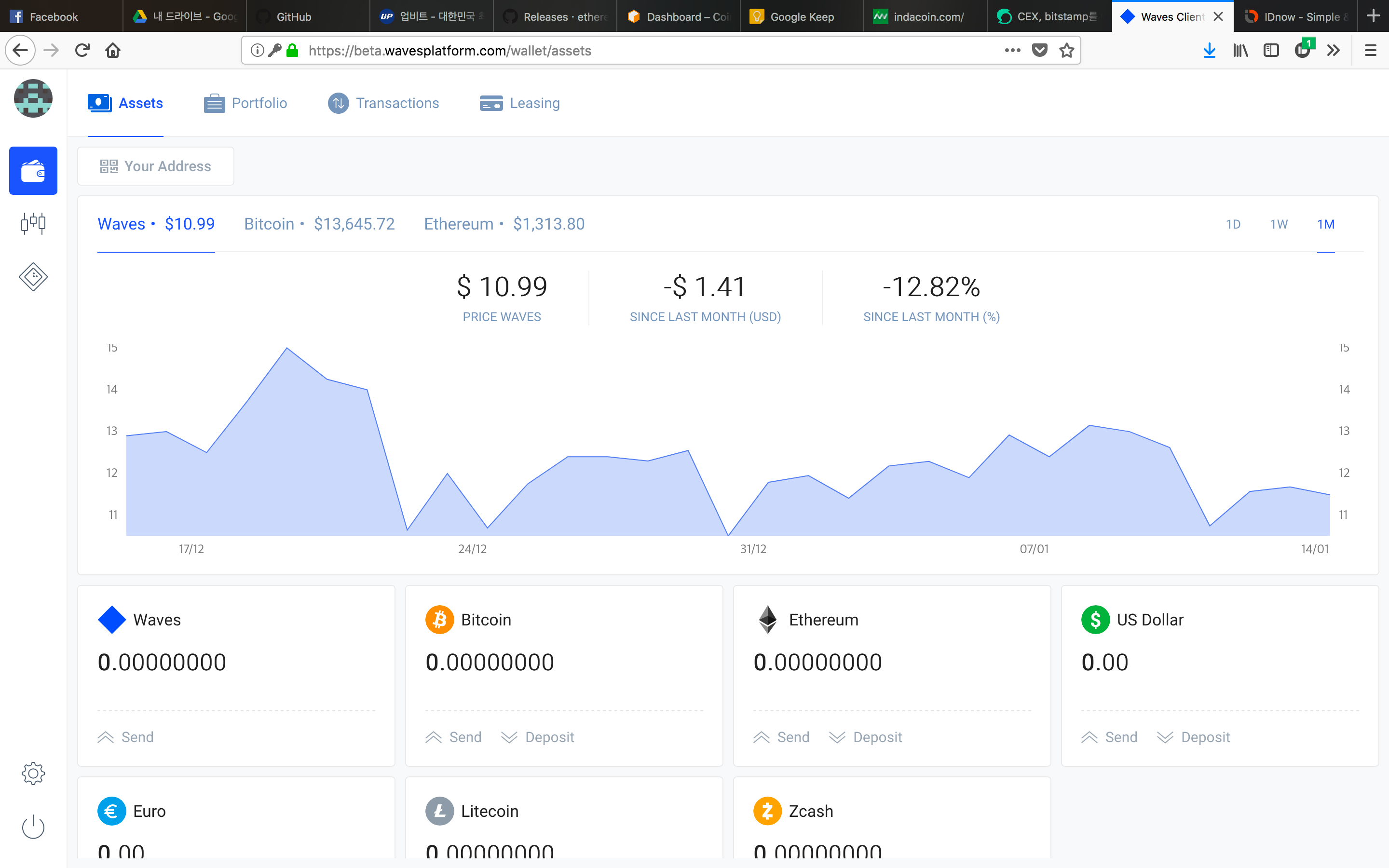Viewport: 1389px width, 868px height.
Task: Close the Waves Client browser tab
Action: (1218, 17)
